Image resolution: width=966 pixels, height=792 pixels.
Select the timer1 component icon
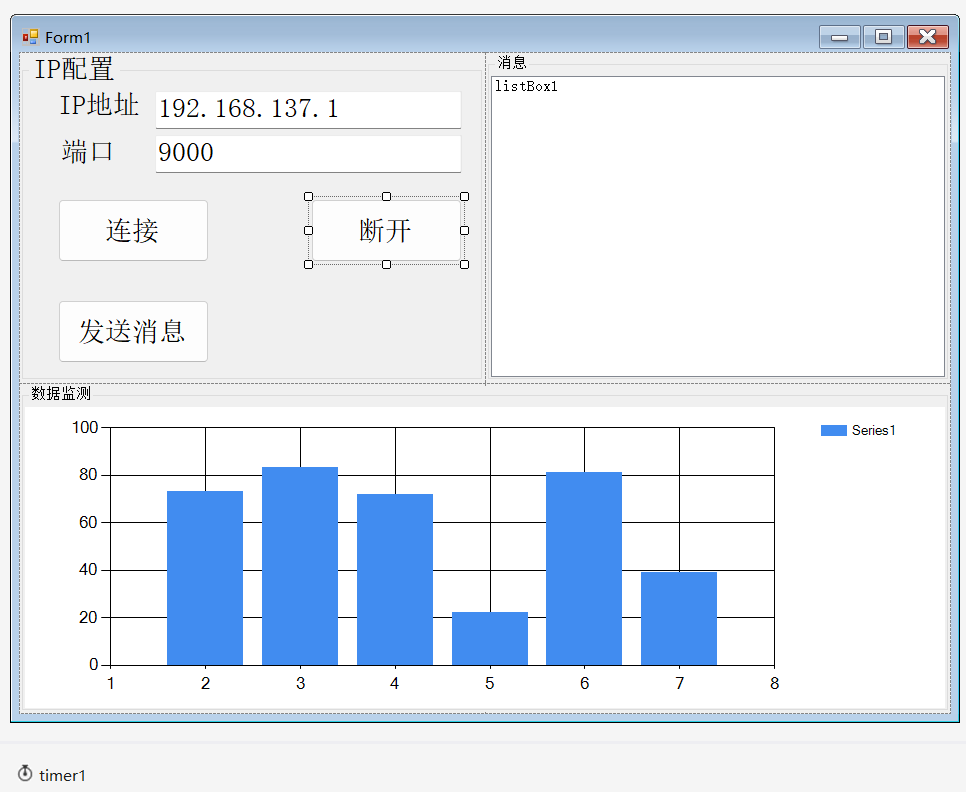(25, 773)
